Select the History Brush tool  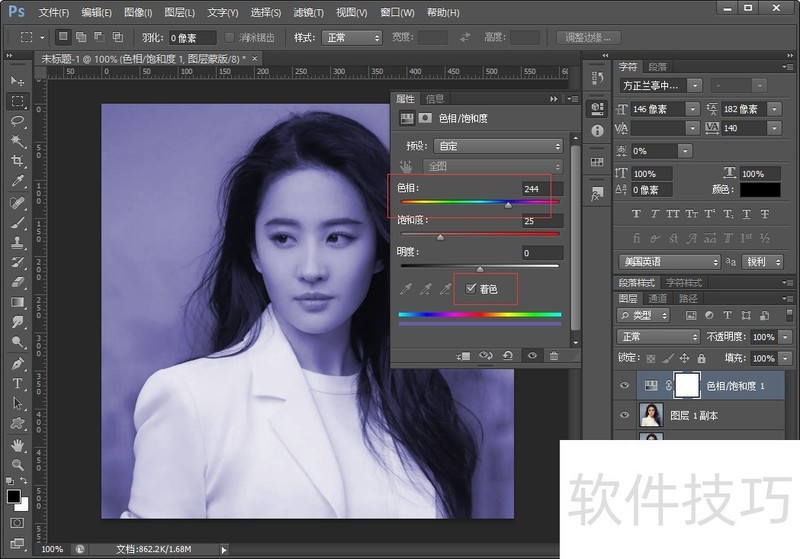(x=17, y=262)
